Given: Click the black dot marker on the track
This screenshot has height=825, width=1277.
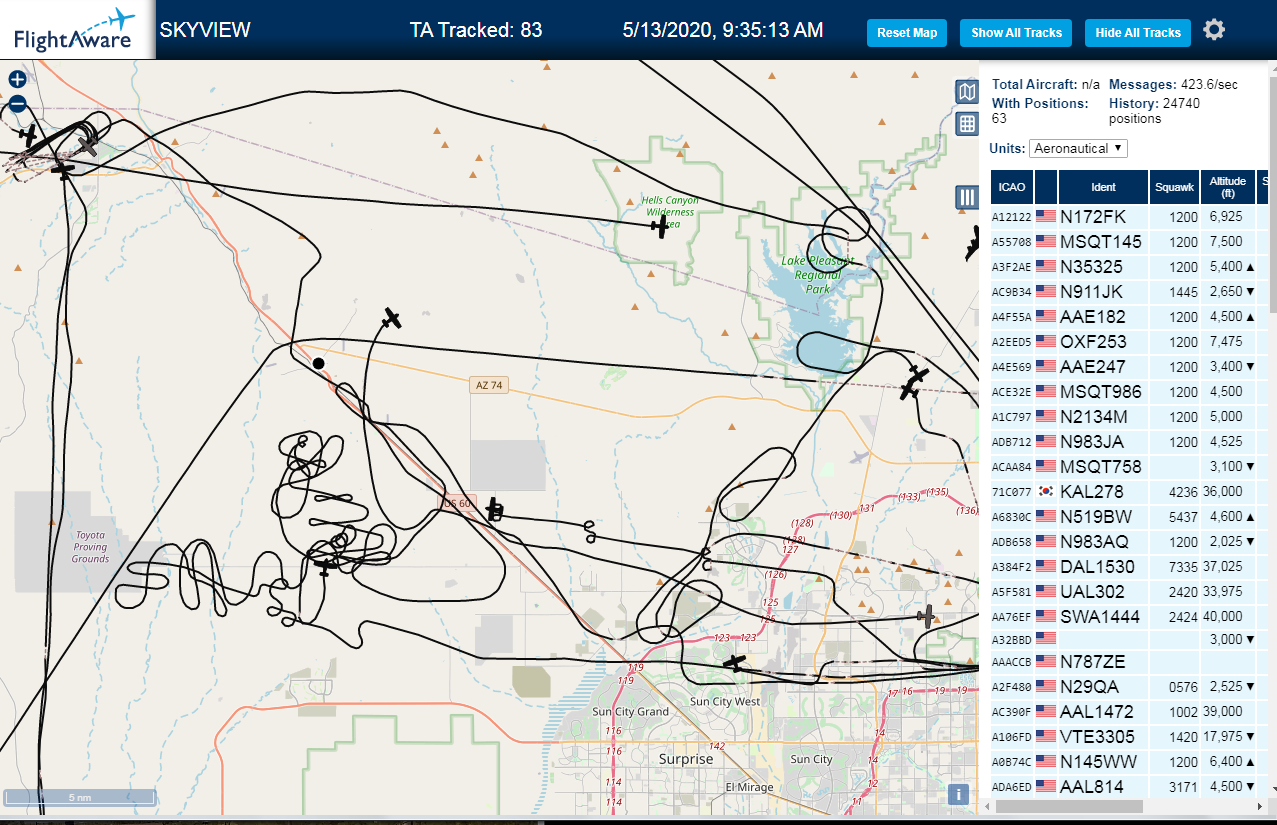Looking at the screenshot, I should coord(319,363).
